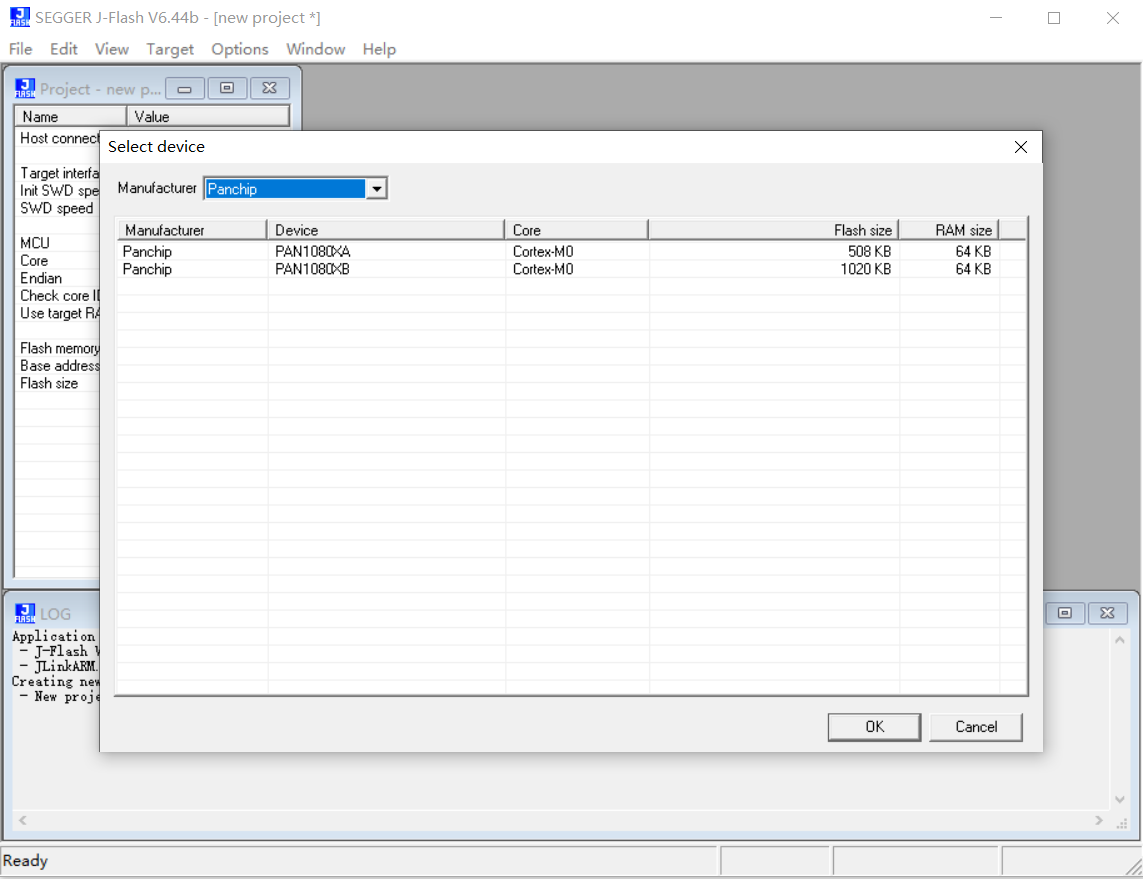Image resolution: width=1143 pixels, height=879 pixels.
Task: Open the Options menu
Action: click(x=240, y=49)
